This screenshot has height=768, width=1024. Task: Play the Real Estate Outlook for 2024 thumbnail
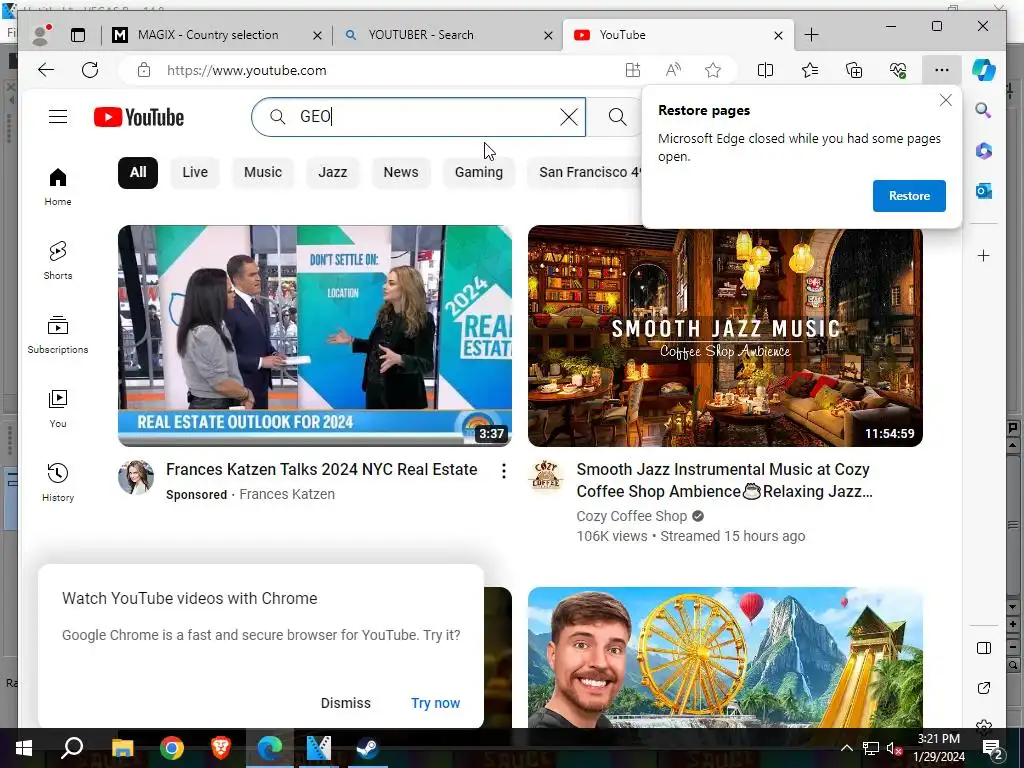(x=315, y=336)
